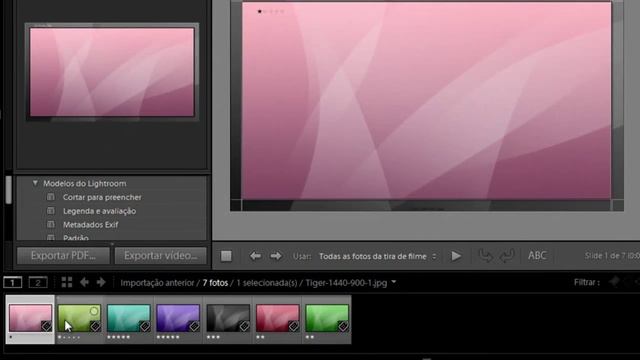This screenshot has width=640, height=360.
Task: Click Exportar PDF button
Action: [63, 256]
